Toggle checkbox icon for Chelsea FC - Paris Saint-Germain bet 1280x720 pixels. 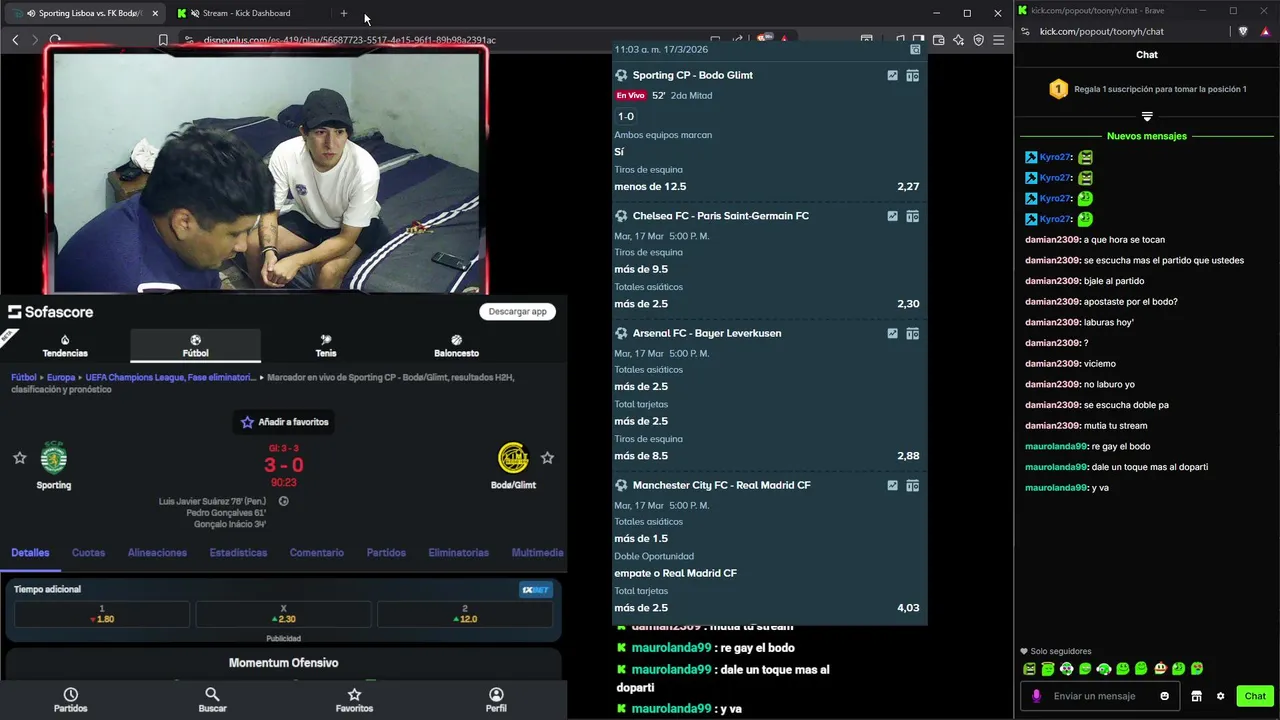[893, 216]
